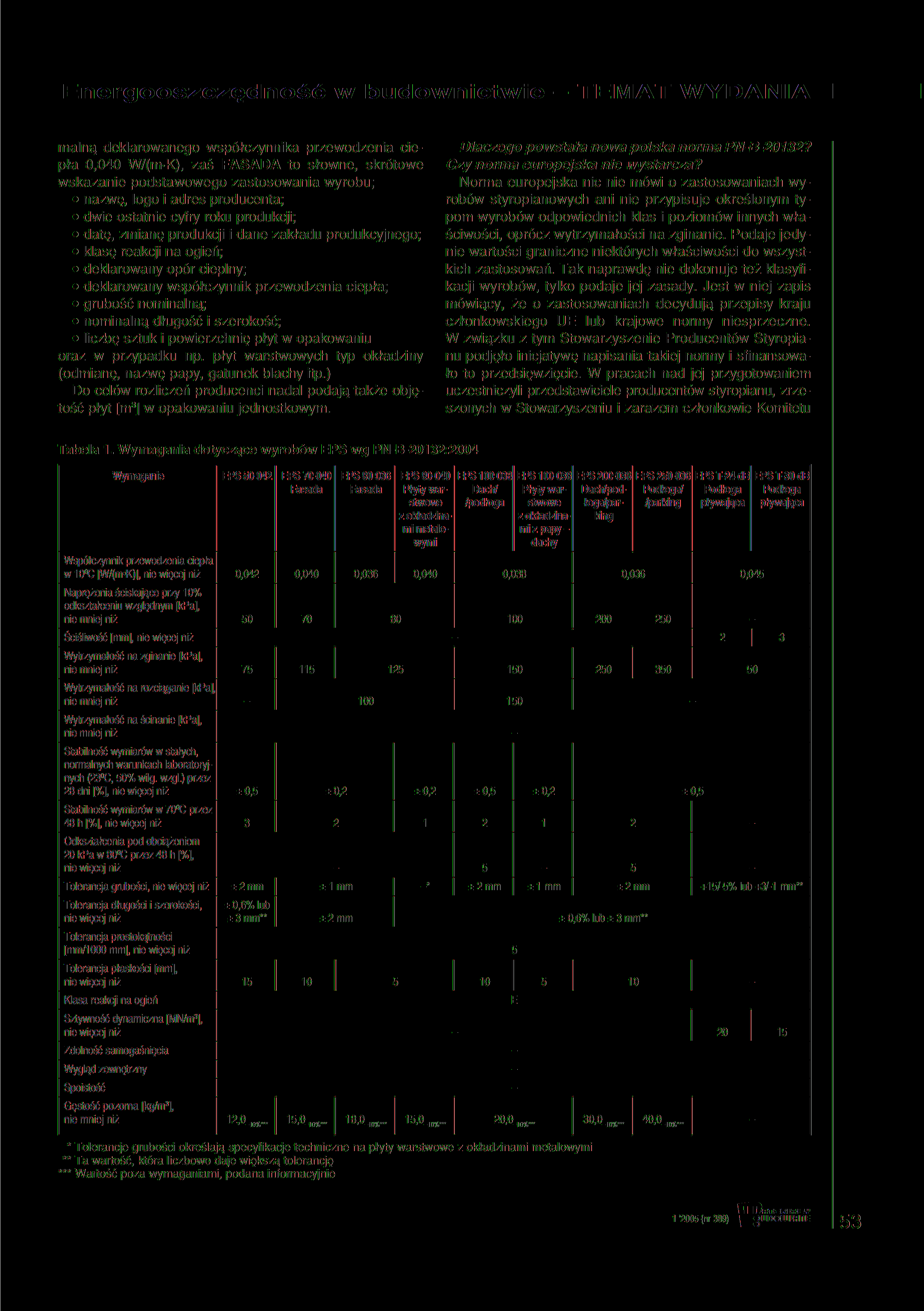Image resolution: width=924 pixels, height=1311 pixels.
Task: Click the italic heading 'Dlaczego powstała nowa polska norma PN-B-20132?'
Action: click(x=635, y=148)
